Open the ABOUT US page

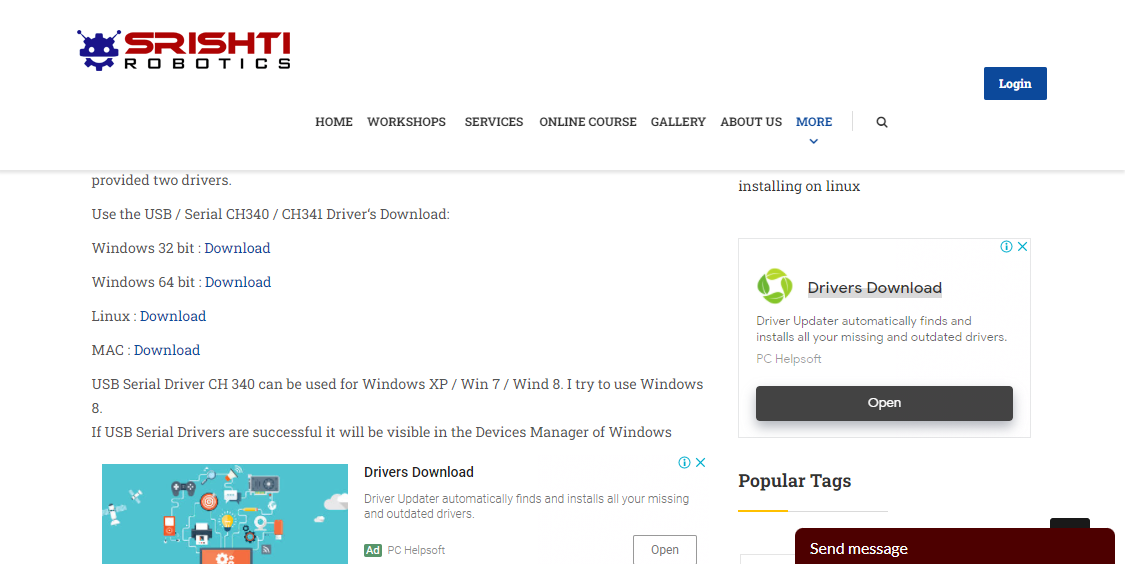[751, 122]
